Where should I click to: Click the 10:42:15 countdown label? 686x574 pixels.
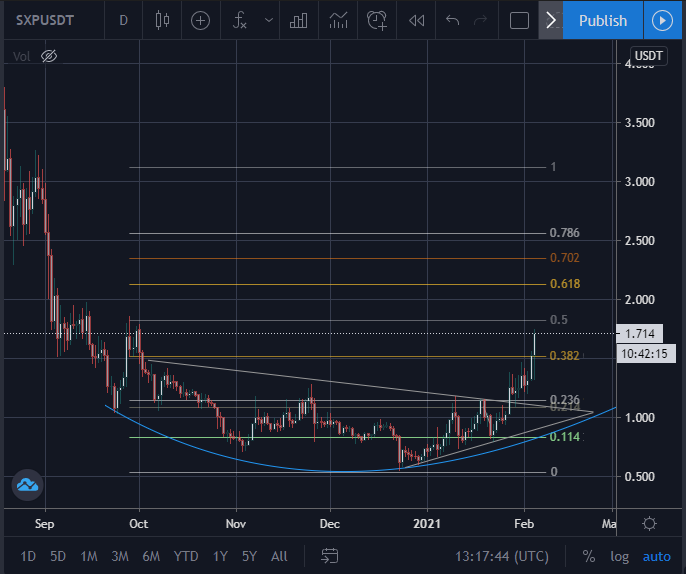click(644, 354)
